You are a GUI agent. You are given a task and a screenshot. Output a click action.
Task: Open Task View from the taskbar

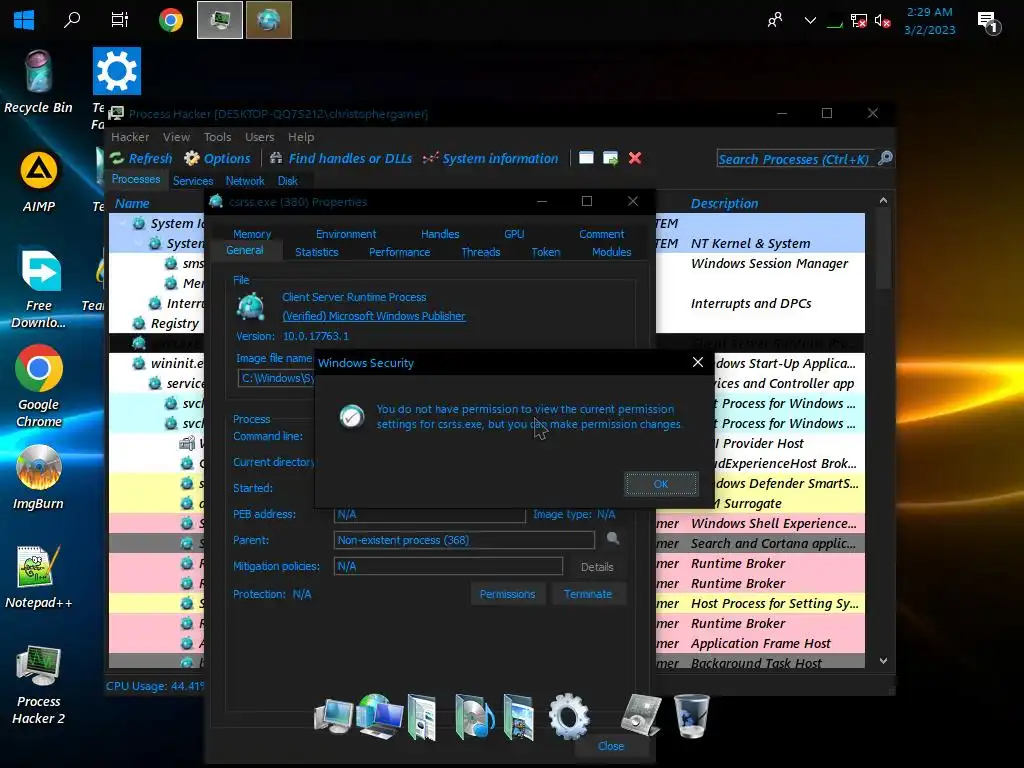coord(120,20)
